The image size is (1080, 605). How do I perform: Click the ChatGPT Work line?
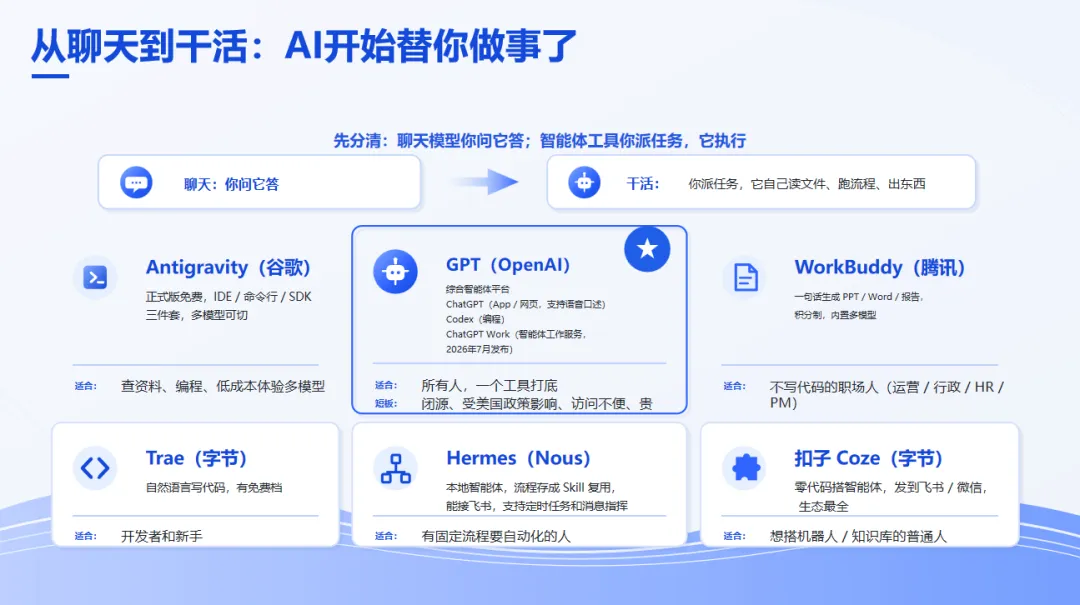[x=516, y=334]
